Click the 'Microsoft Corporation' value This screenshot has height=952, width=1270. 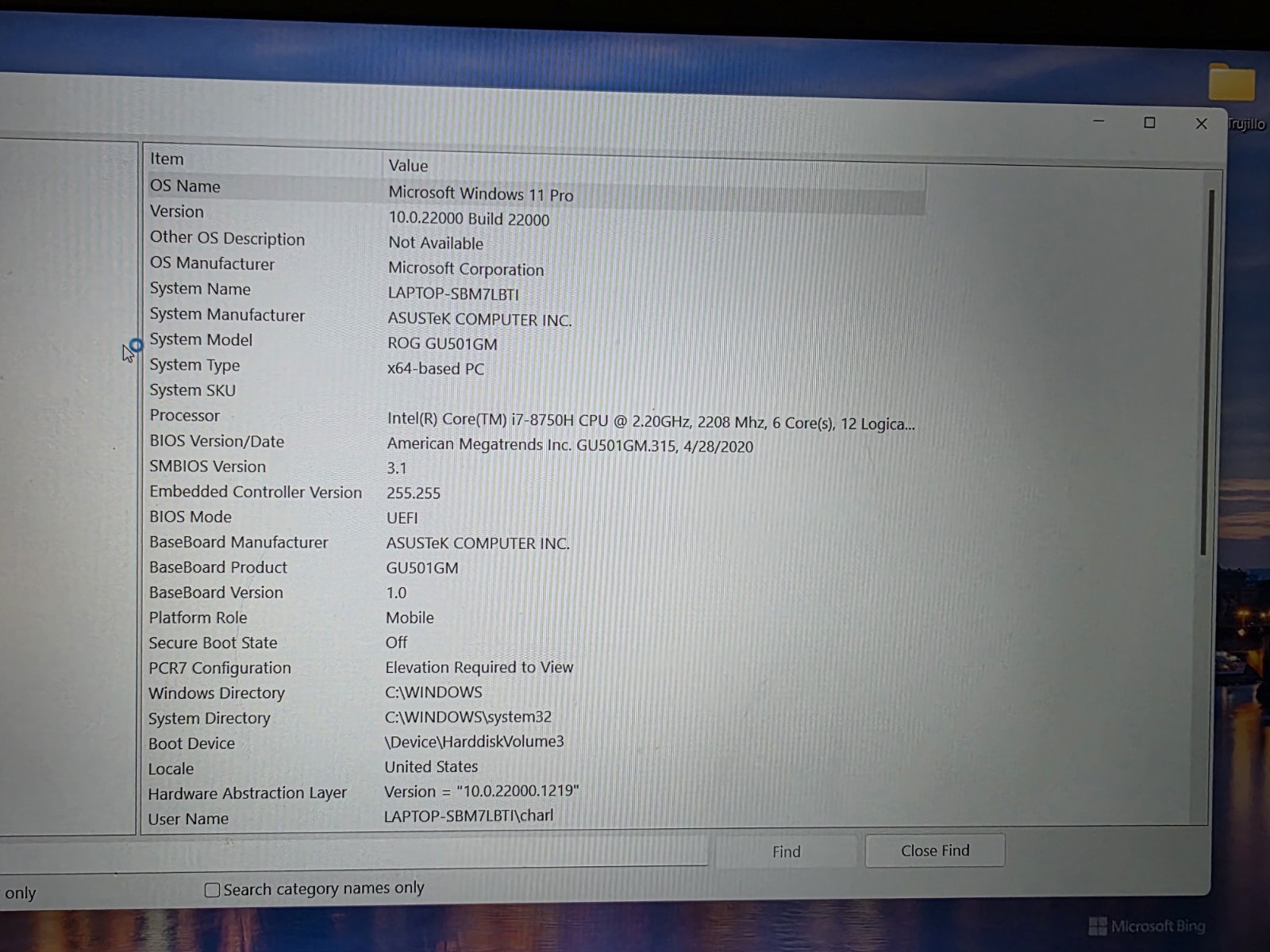coord(466,269)
